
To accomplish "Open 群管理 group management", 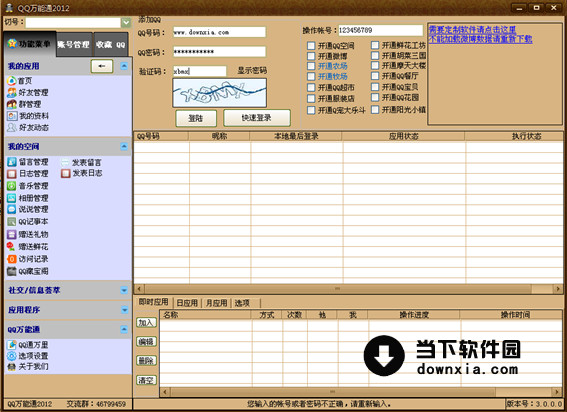I will coord(24,104).
